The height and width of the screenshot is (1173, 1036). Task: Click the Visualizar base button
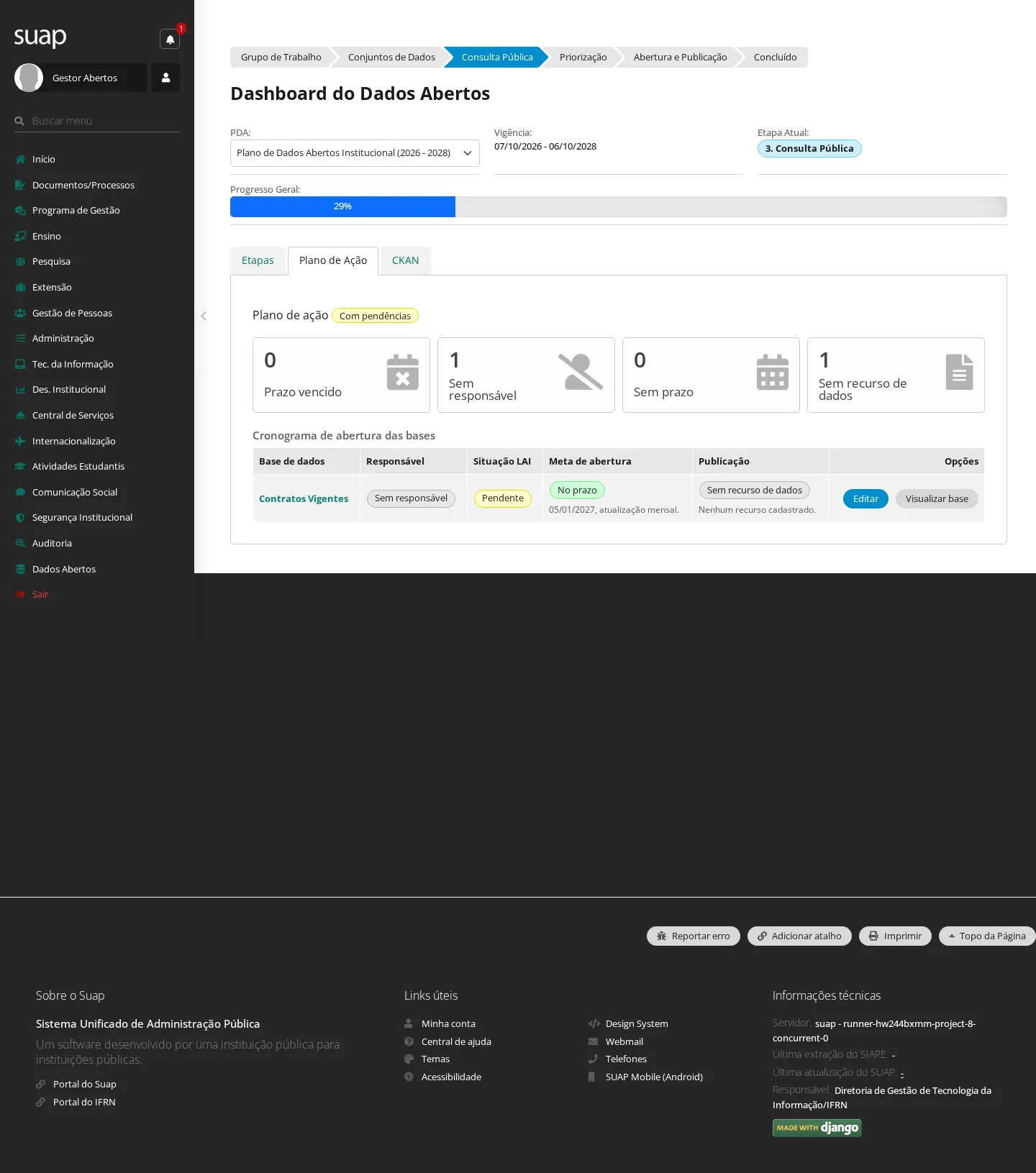coord(937,499)
